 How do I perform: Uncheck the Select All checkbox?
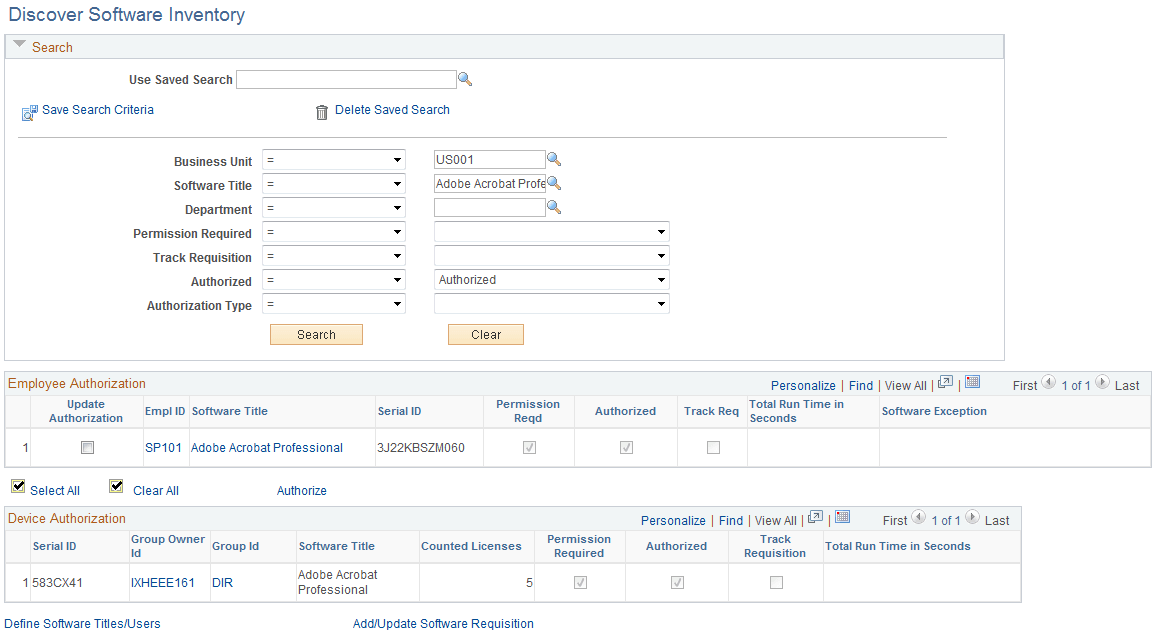pos(18,486)
